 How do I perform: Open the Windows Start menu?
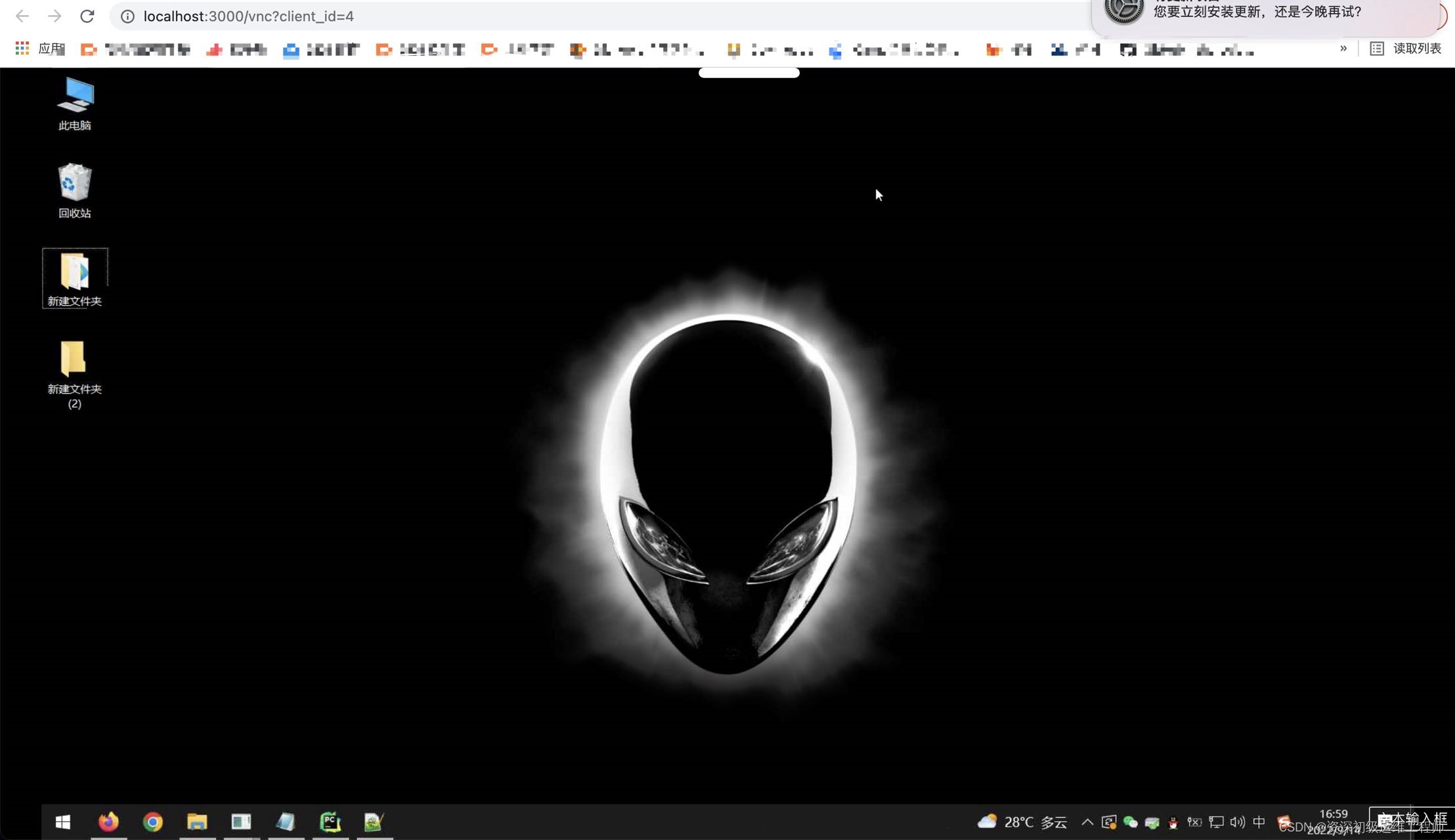click(x=63, y=822)
